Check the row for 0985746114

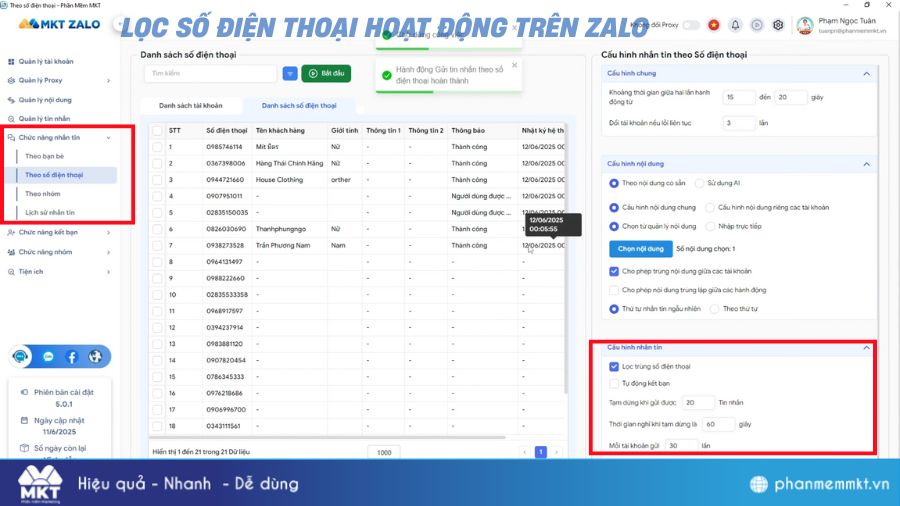[x=157, y=147]
